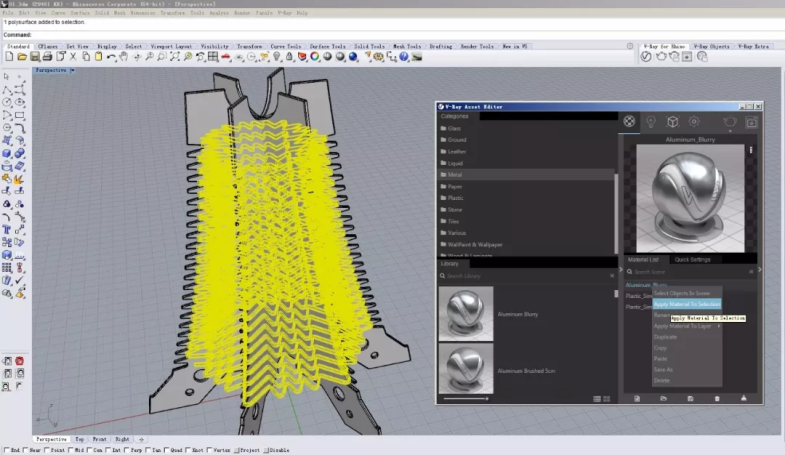This screenshot has height=455, width=785.
Task: Select the Pan hand tool icon
Action: (x=125, y=57)
